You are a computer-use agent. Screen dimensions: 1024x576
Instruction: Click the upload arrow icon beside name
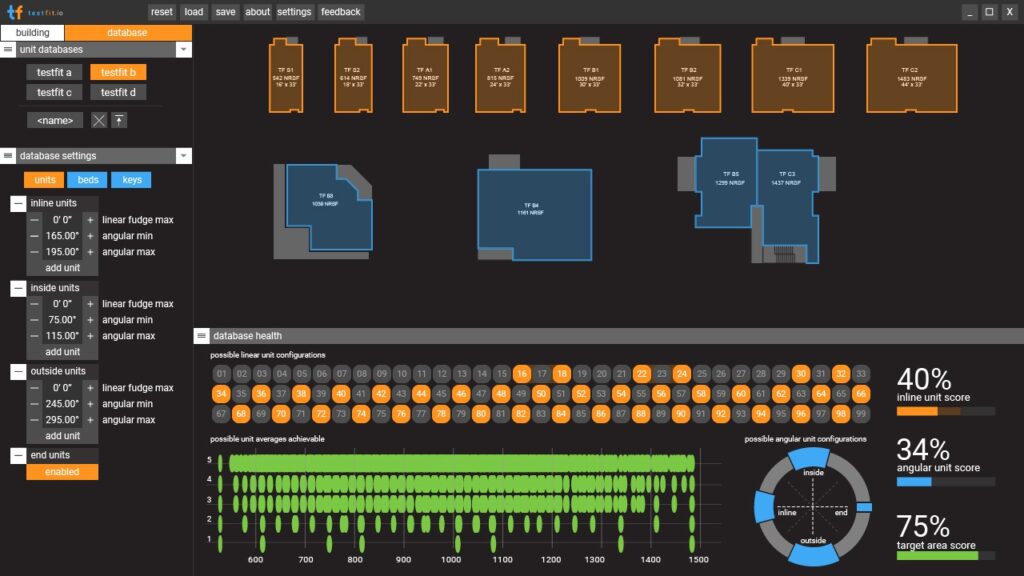click(119, 120)
